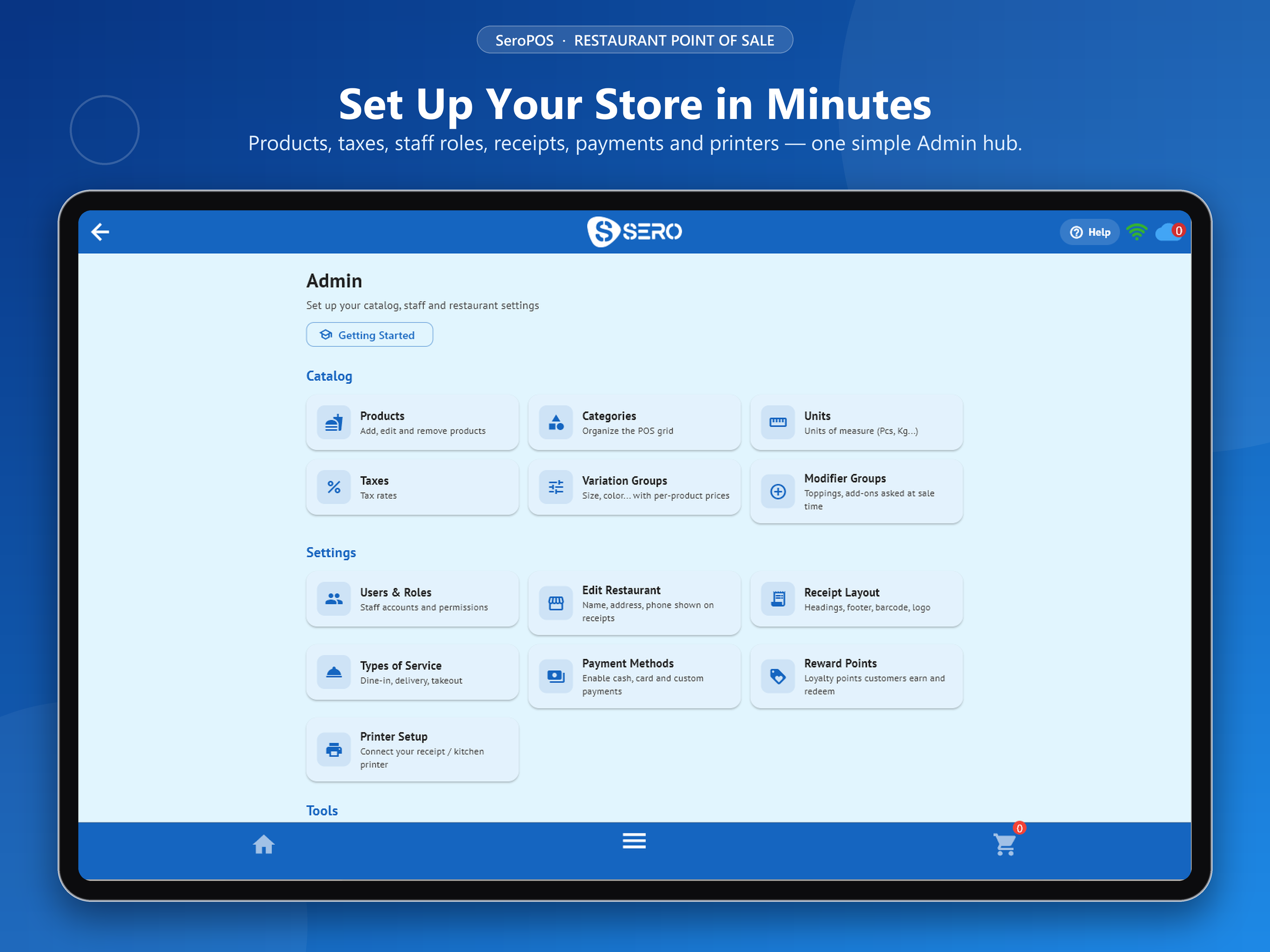The image size is (1270, 952).
Task: Open Payment Methods title text
Action: pos(628,663)
